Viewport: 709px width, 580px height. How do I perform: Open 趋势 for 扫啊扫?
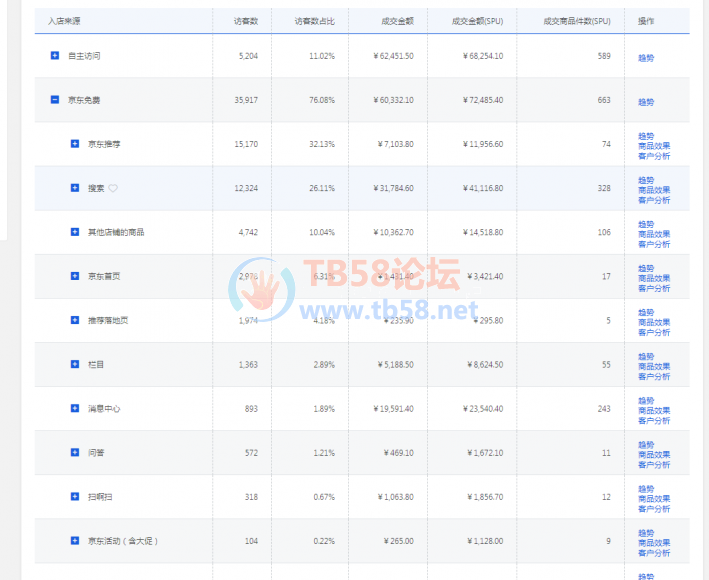click(x=646, y=489)
